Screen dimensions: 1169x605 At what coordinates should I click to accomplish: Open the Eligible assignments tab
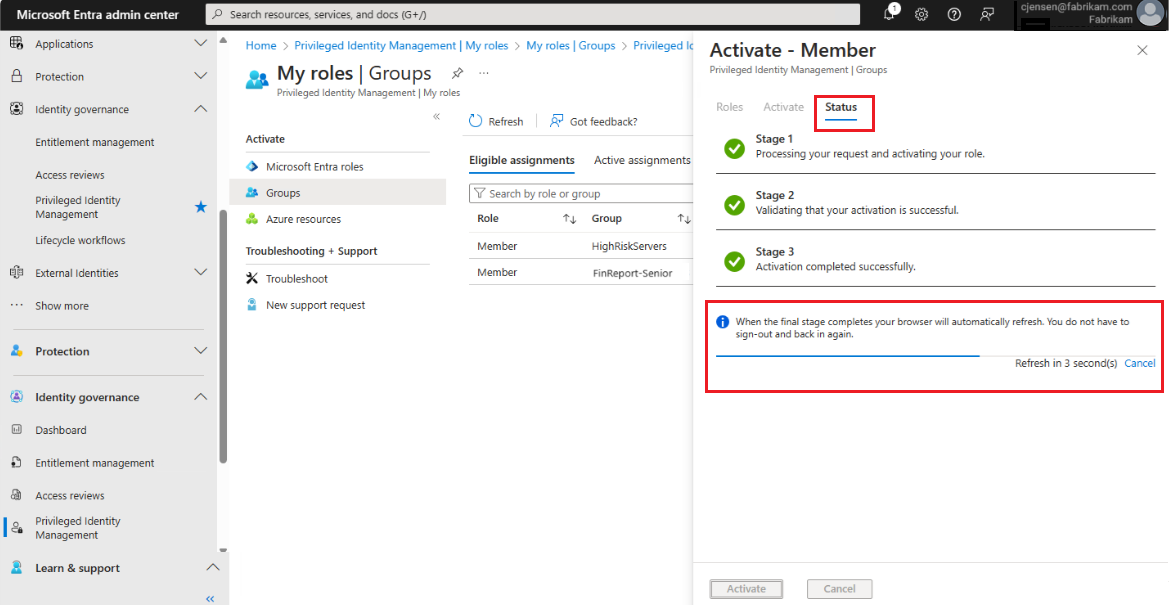pyautogui.click(x=522, y=160)
